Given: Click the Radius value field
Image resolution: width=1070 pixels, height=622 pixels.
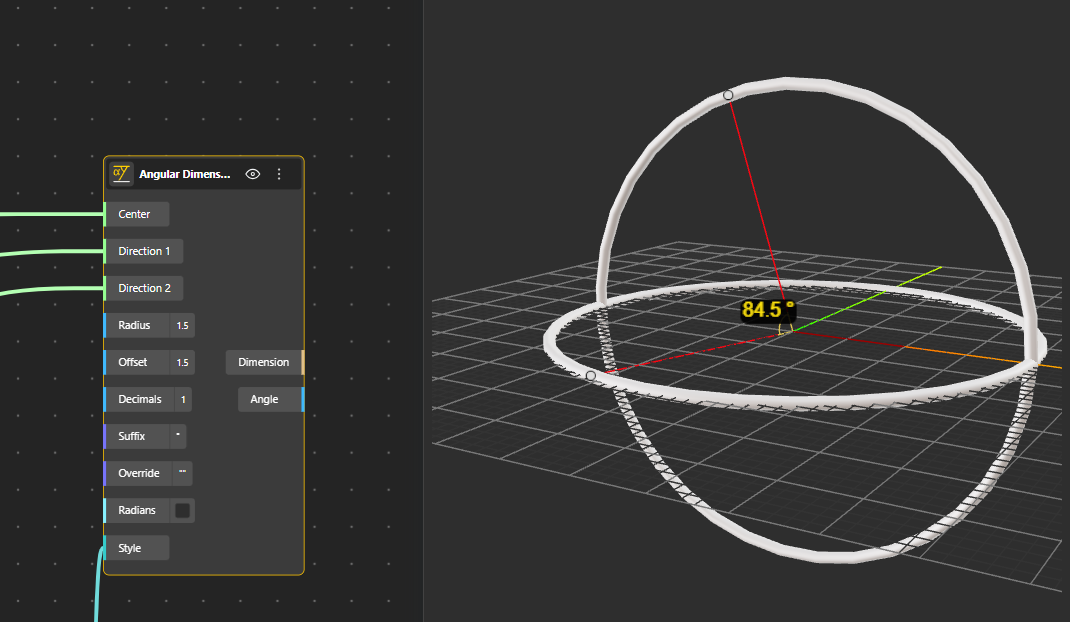Looking at the screenshot, I should pos(183,325).
